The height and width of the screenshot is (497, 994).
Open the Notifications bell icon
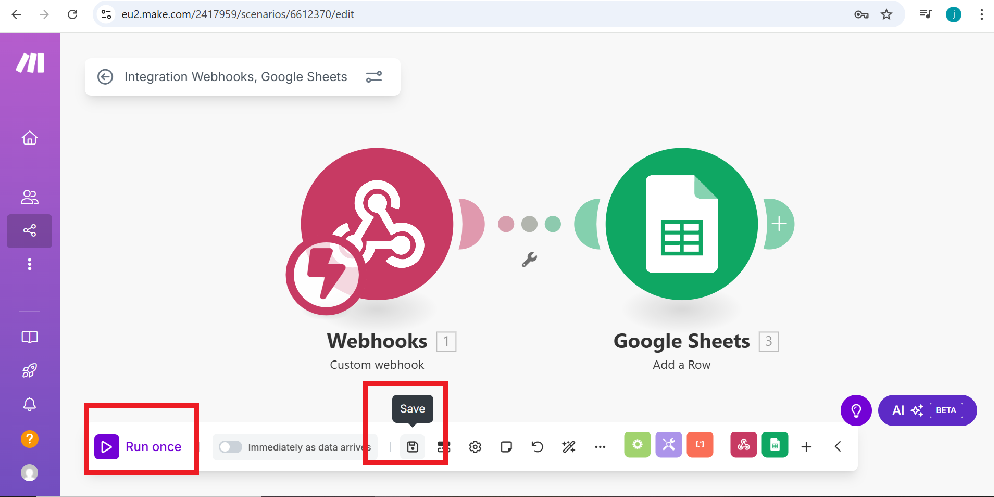(x=30, y=404)
